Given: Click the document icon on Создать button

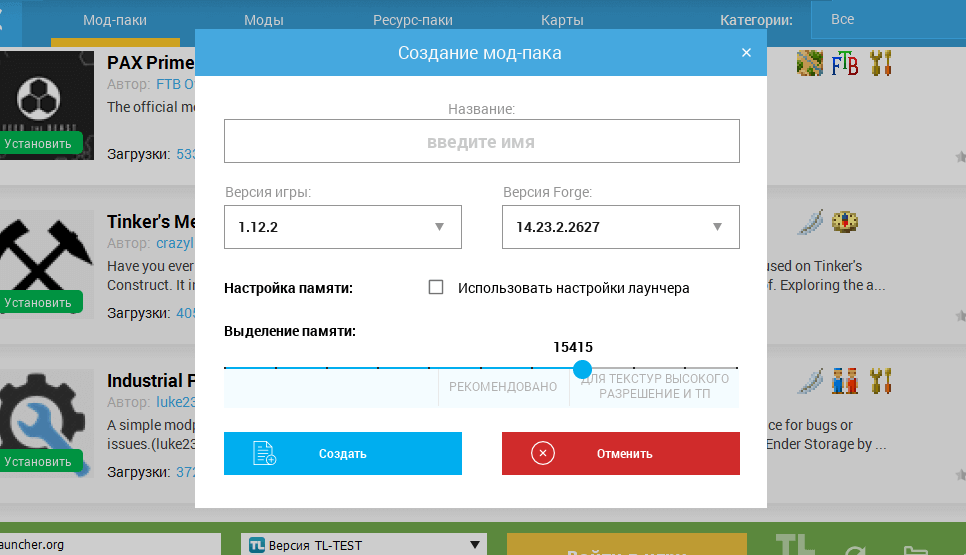Looking at the screenshot, I should (264, 453).
